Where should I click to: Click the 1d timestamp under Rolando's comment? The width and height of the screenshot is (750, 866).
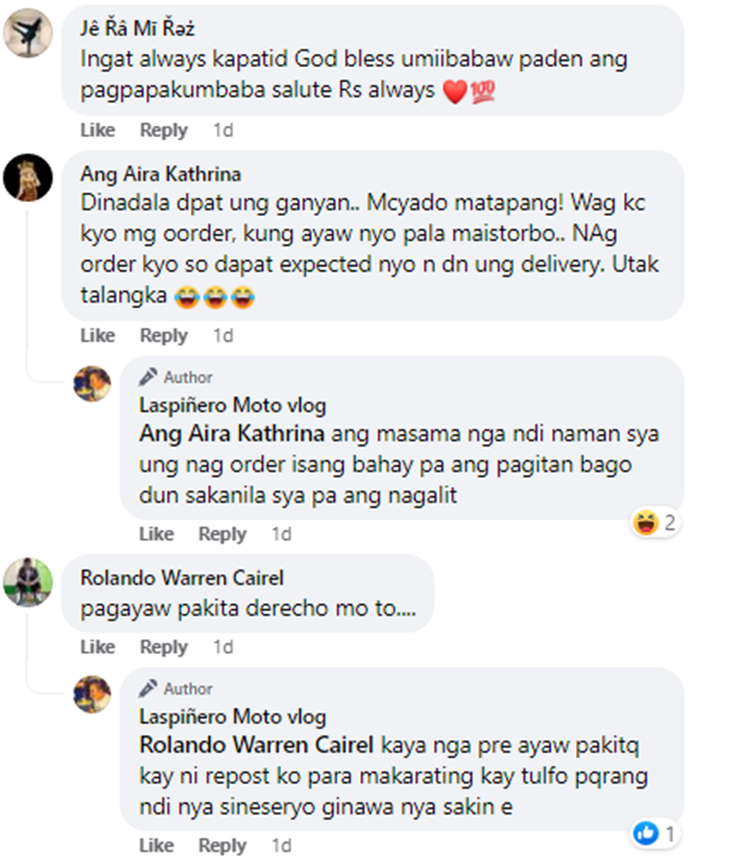(x=223, y=647)
